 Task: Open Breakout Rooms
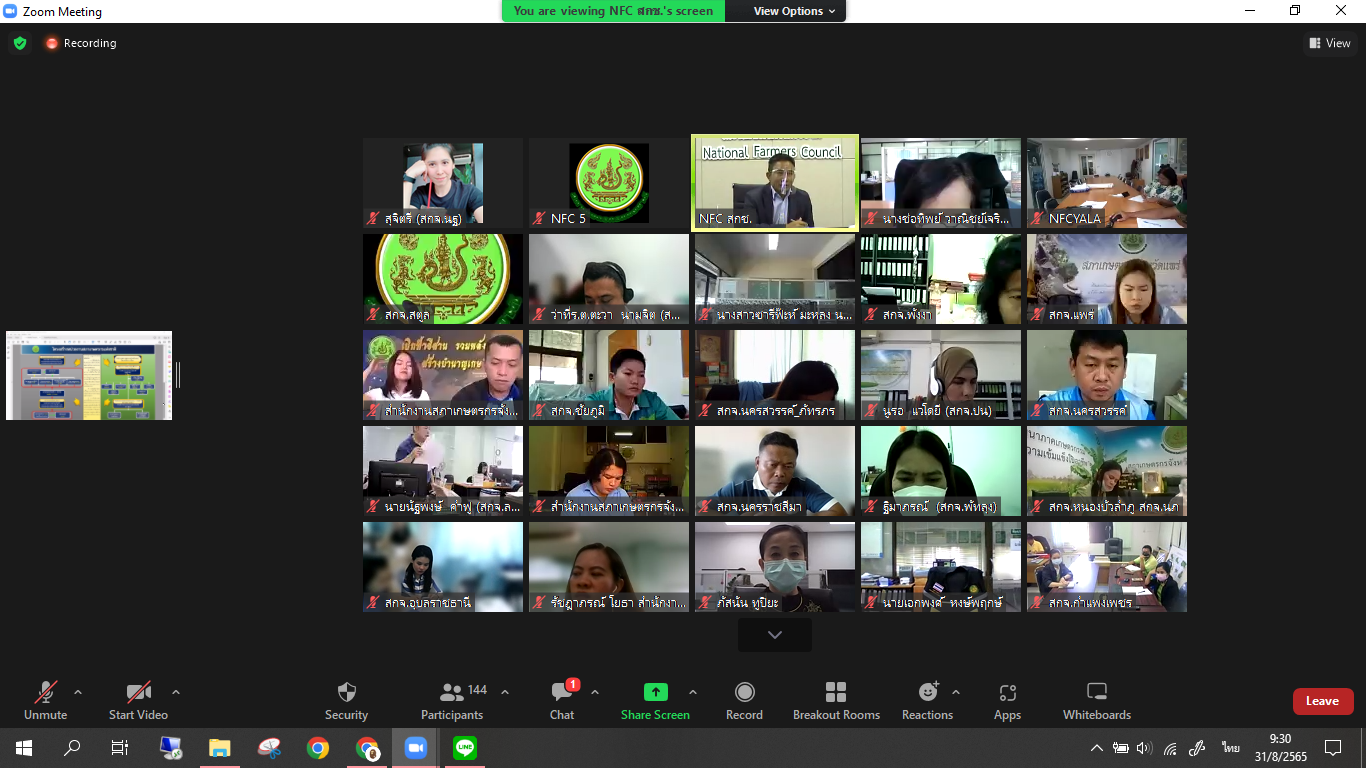[x=836, y=693]
